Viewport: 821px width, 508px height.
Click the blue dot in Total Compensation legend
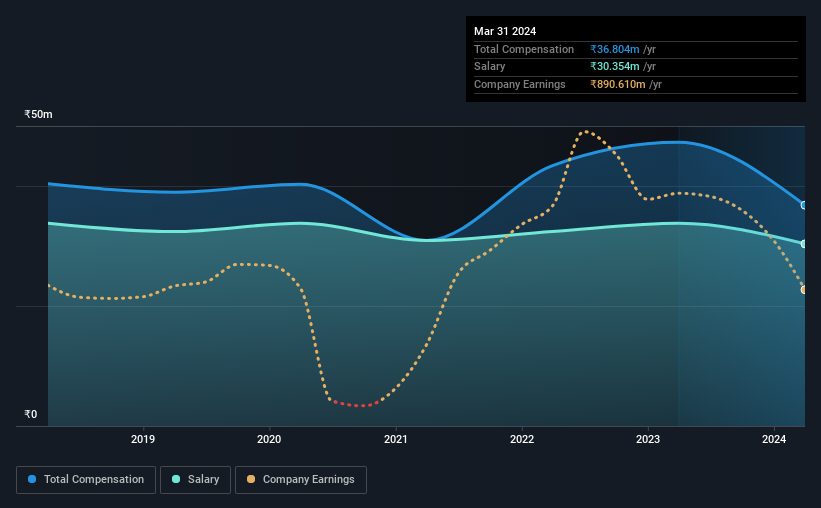[32, 479]
